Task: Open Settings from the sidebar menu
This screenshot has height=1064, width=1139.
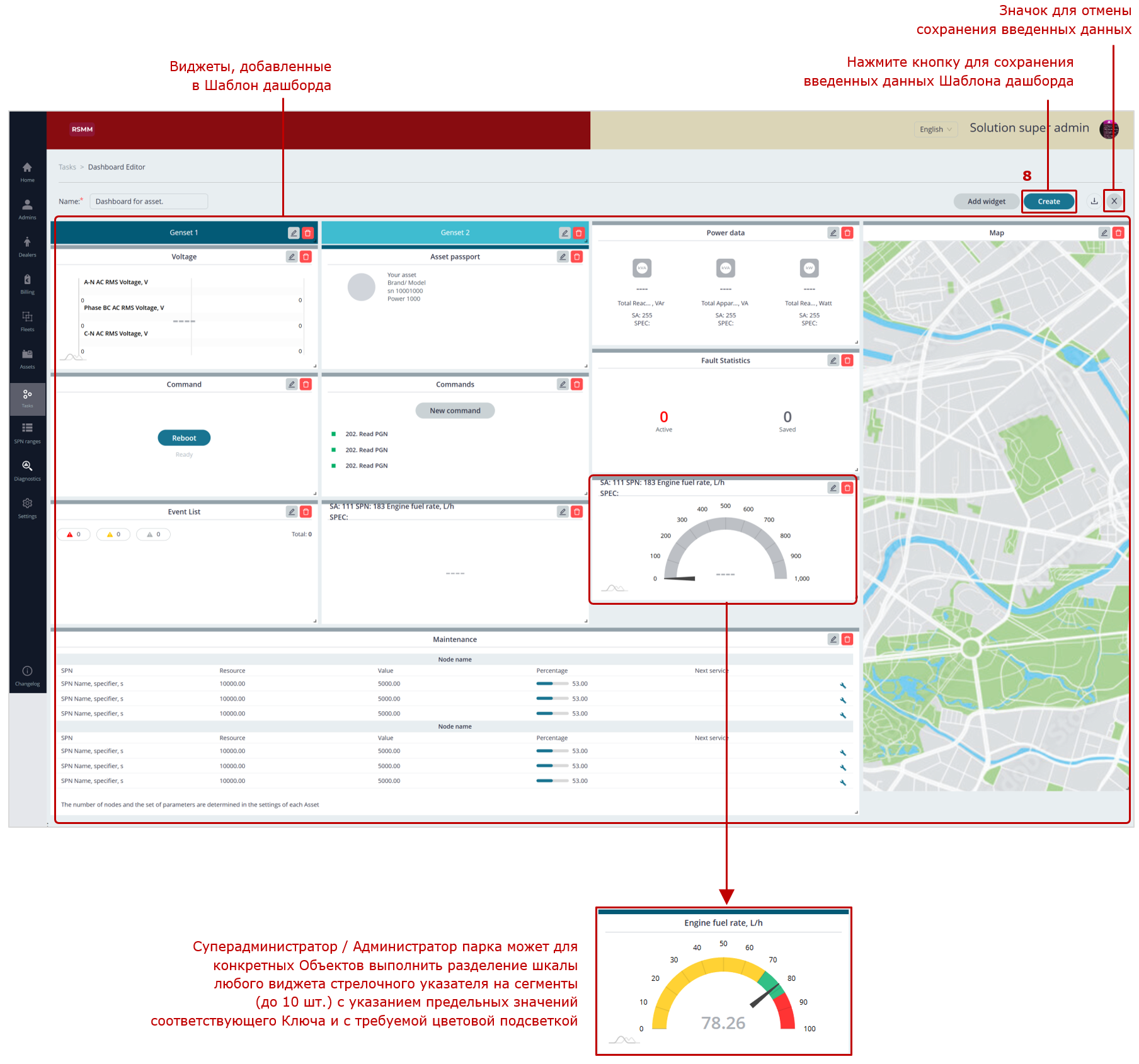Action: (28, 508)
